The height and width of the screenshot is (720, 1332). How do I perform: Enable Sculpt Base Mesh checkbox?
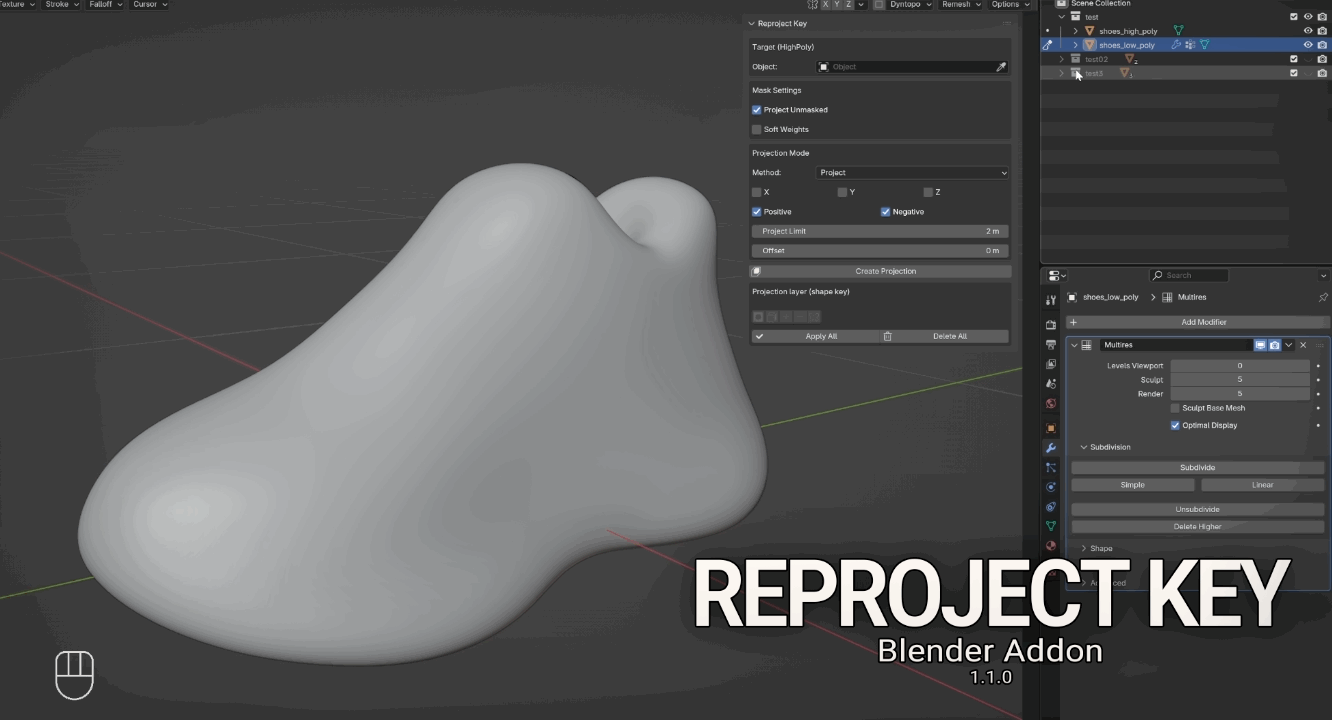(1175, 408)
